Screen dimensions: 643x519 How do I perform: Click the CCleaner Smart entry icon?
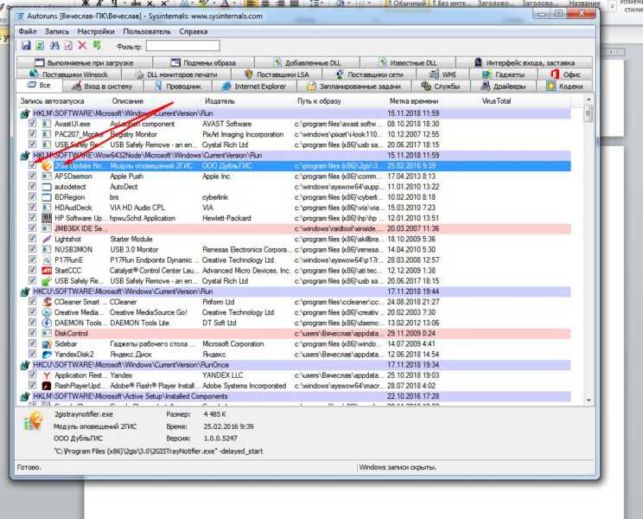tap(46, 302)
